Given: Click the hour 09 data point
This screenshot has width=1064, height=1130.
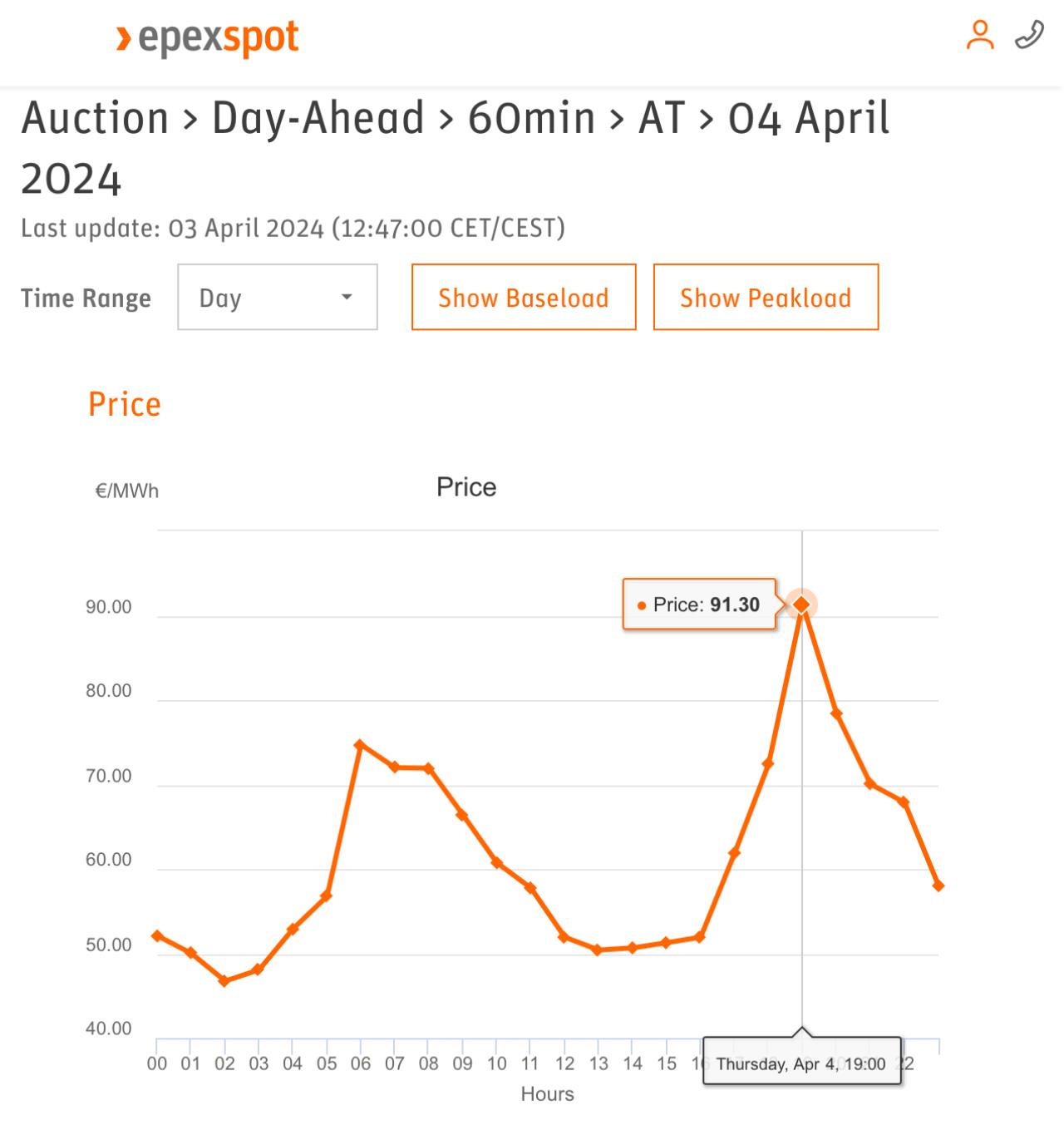Looking at the screenshot, I should pyautogui.click(x=462, y=815).
